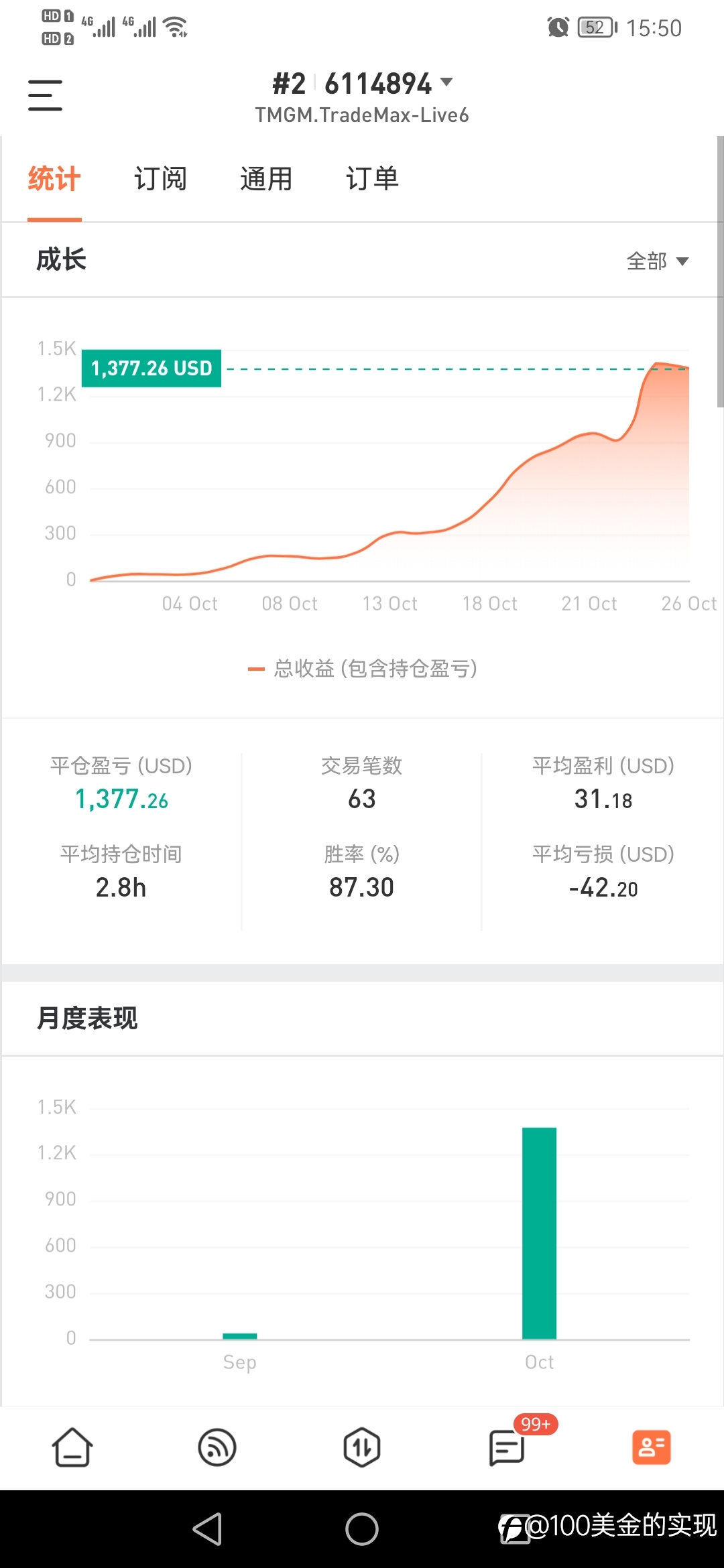Select the orange account profile icon
Viewport: 724px width, 1568px height.
[x=652, y=1447]
